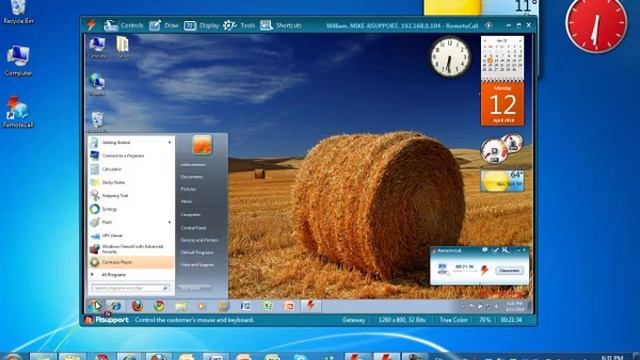
Task: Click RemoteCall lightning icon on remote taskbar
Action: coord(310,305)
